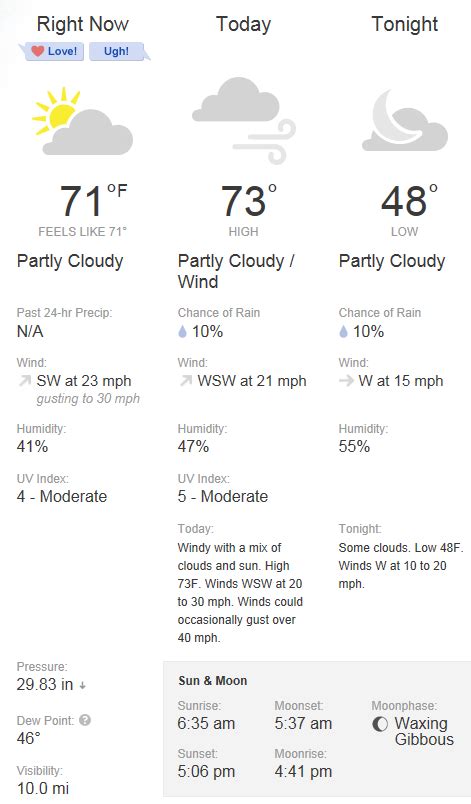Click the windy cloud icon under Today
This screenshot has height=804, width=471.
coord(244,121)
